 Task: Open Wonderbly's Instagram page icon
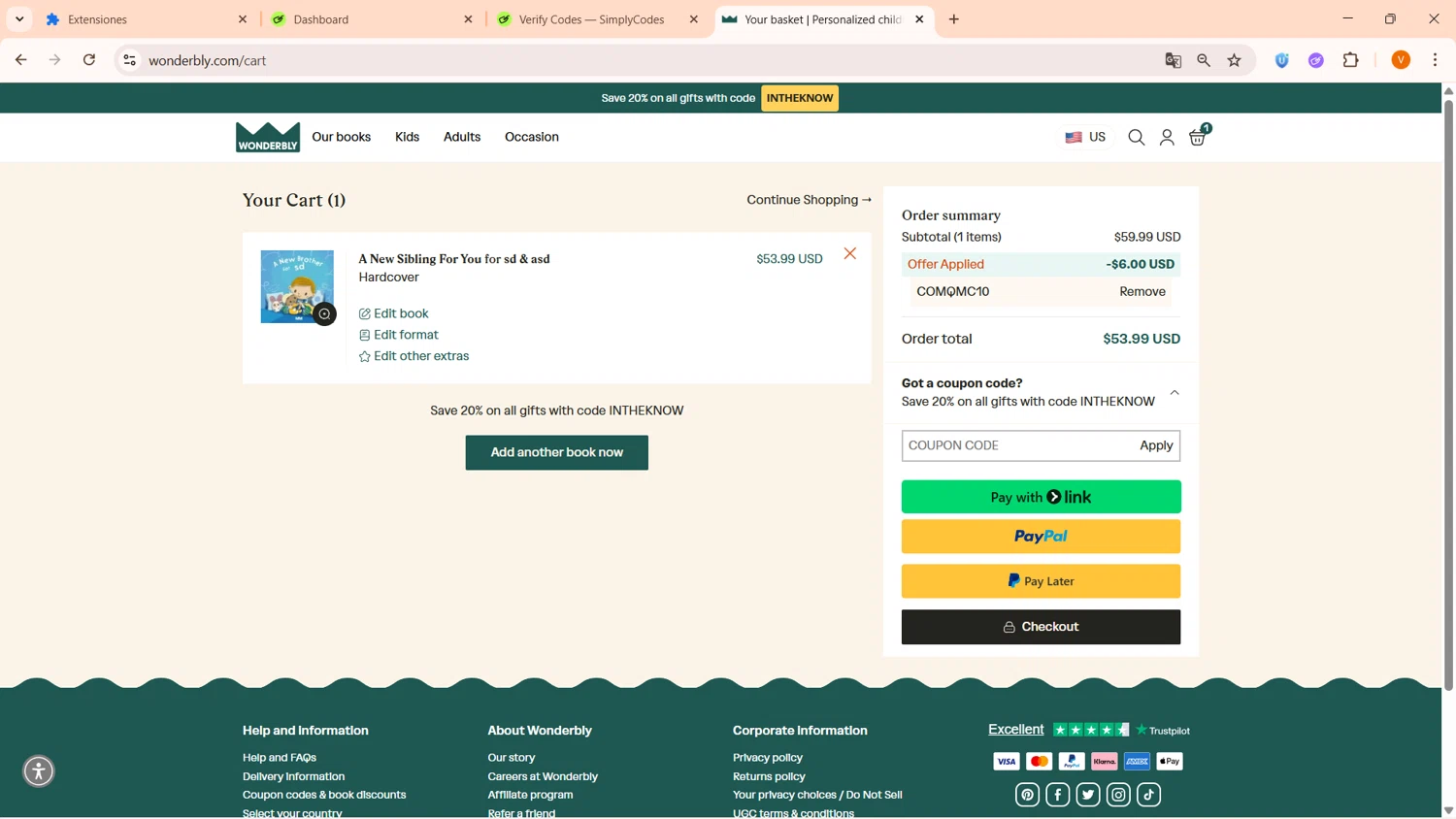(x=1118, y=795)
